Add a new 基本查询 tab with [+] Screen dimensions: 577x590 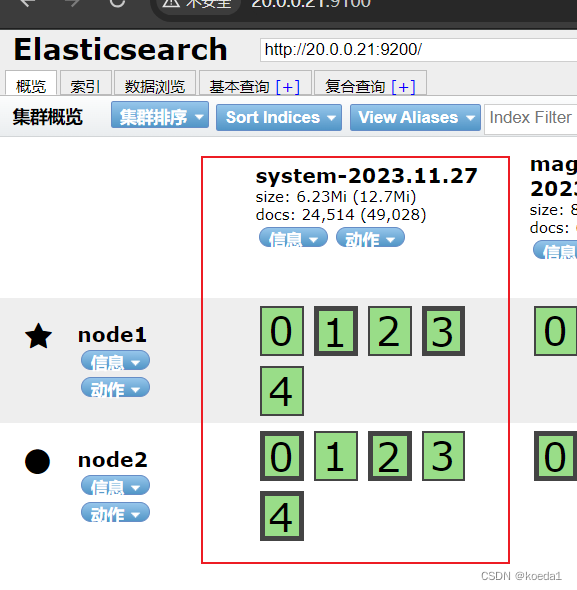point(288,87)
